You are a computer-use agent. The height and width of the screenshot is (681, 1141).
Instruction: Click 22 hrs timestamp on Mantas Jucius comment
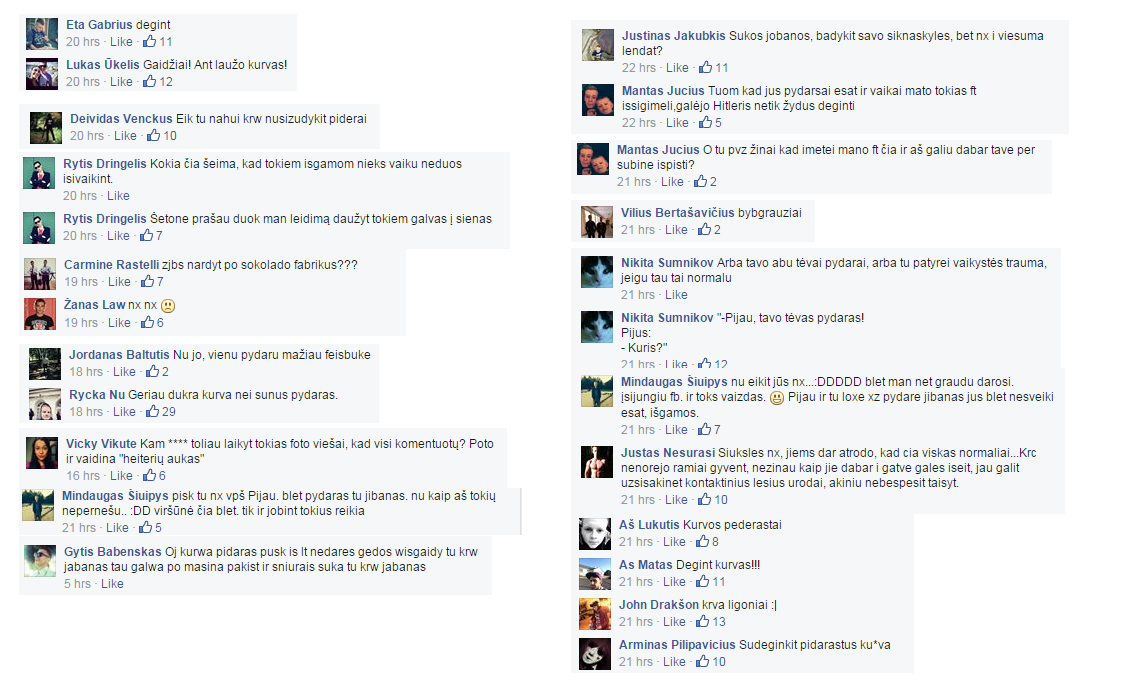coord(638,123)
